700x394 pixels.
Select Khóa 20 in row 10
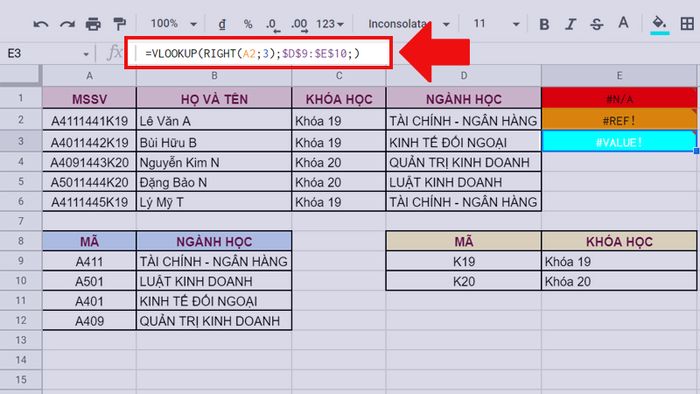pos(619,281)
